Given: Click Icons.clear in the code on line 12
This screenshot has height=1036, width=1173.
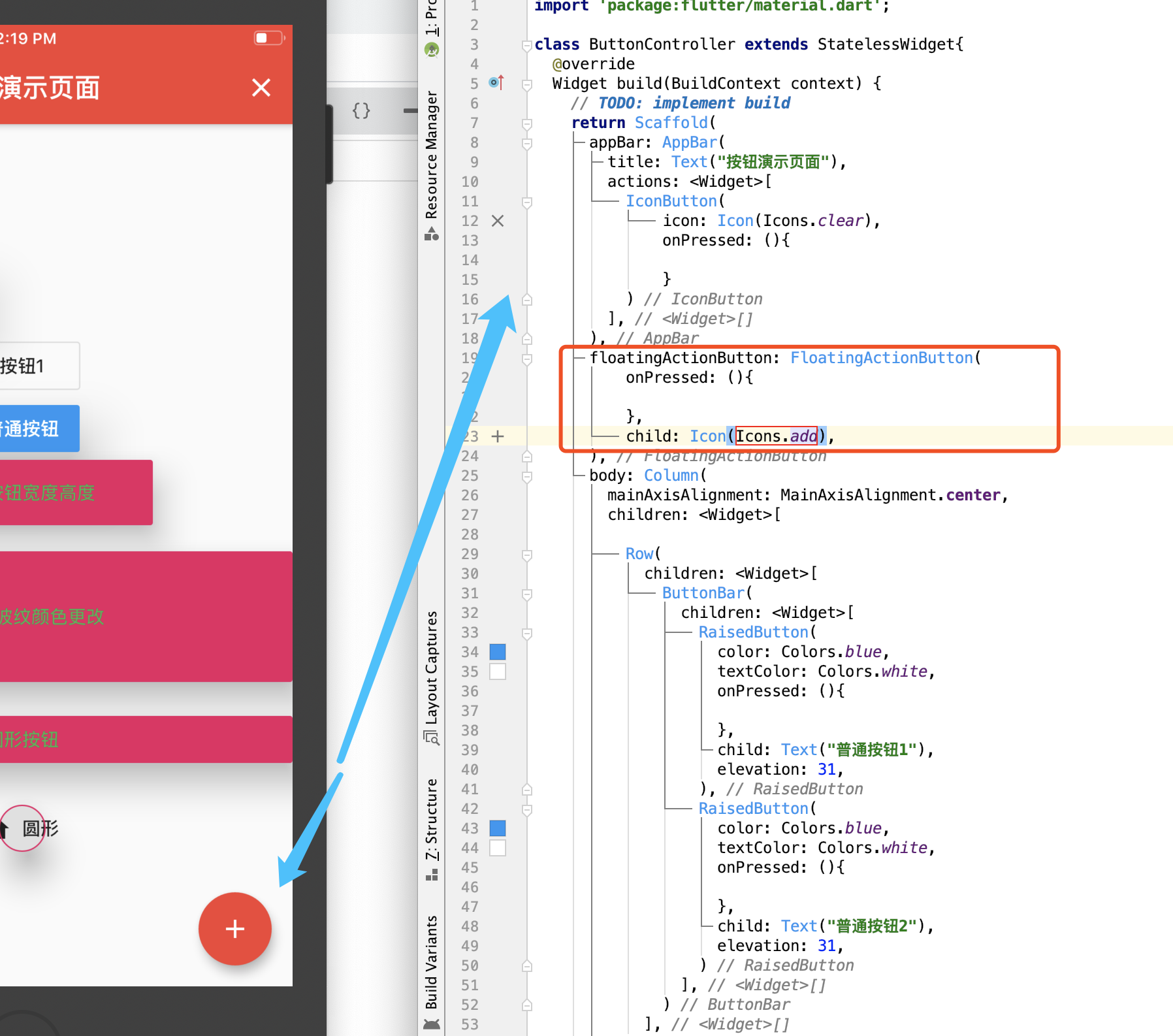Looking at the screenshot, I should pyautogui.click(x=813, y=221).
